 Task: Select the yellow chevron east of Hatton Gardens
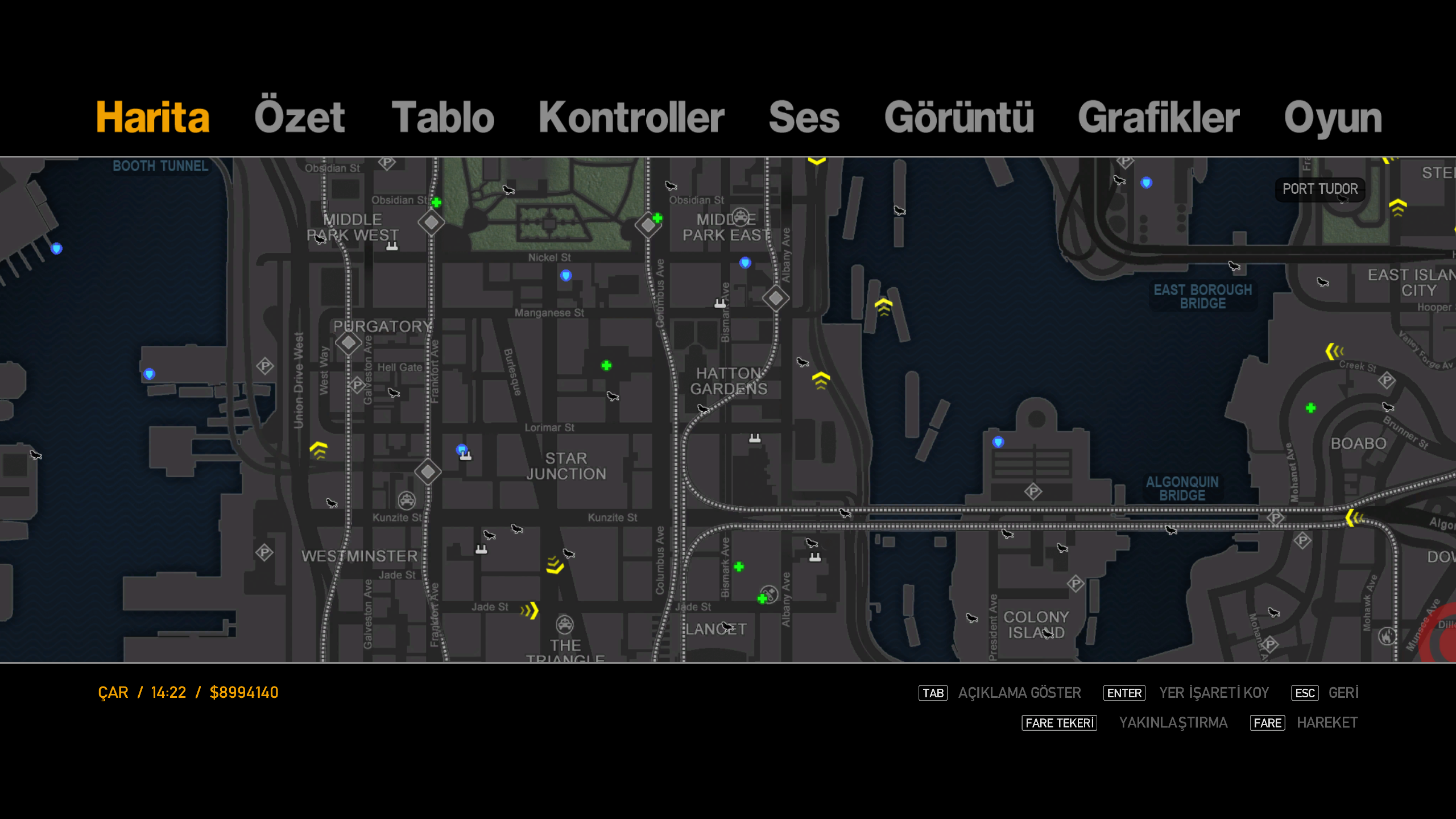(821, 379)
